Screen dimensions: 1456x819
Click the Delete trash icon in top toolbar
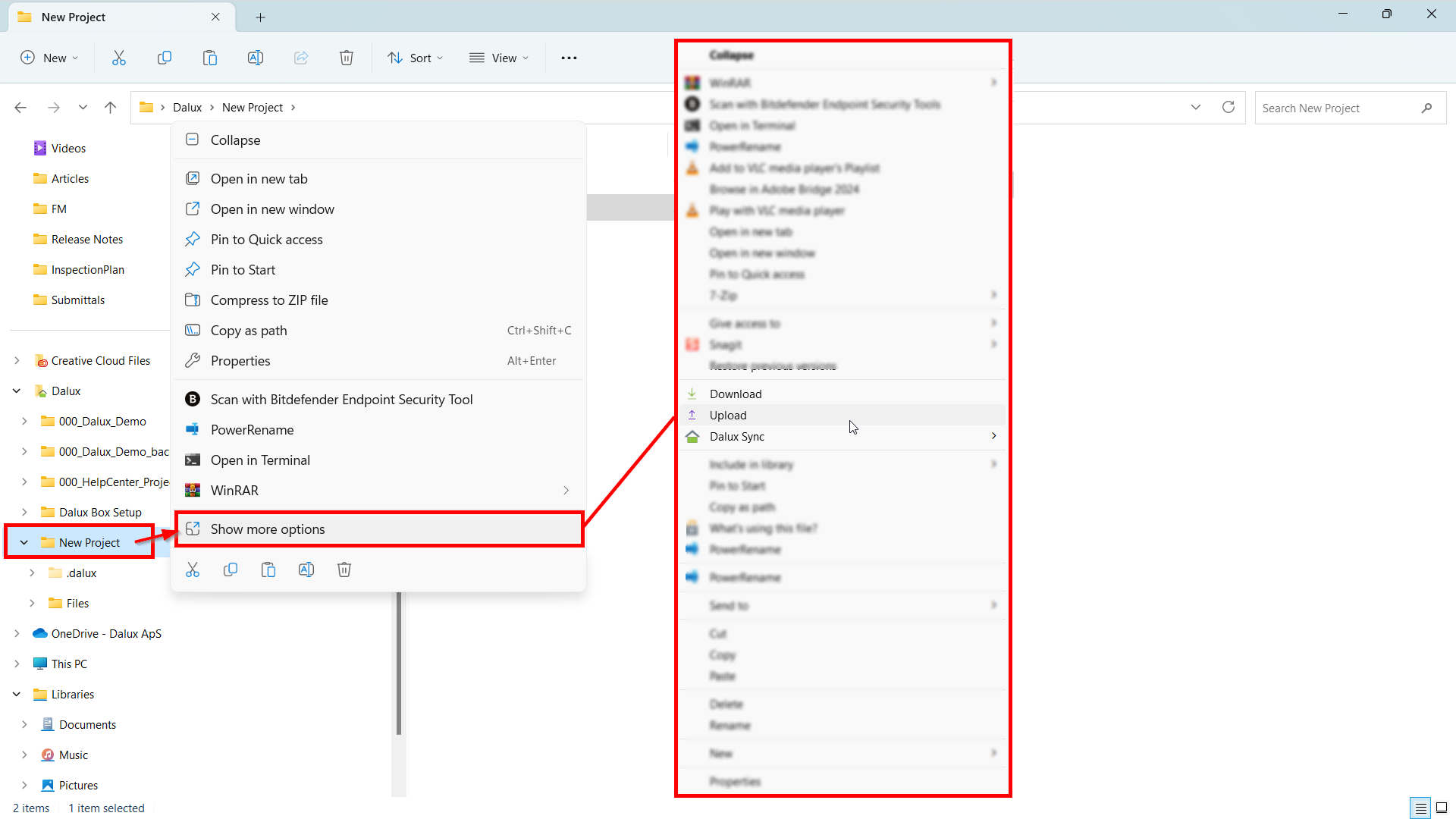point(347,58)
